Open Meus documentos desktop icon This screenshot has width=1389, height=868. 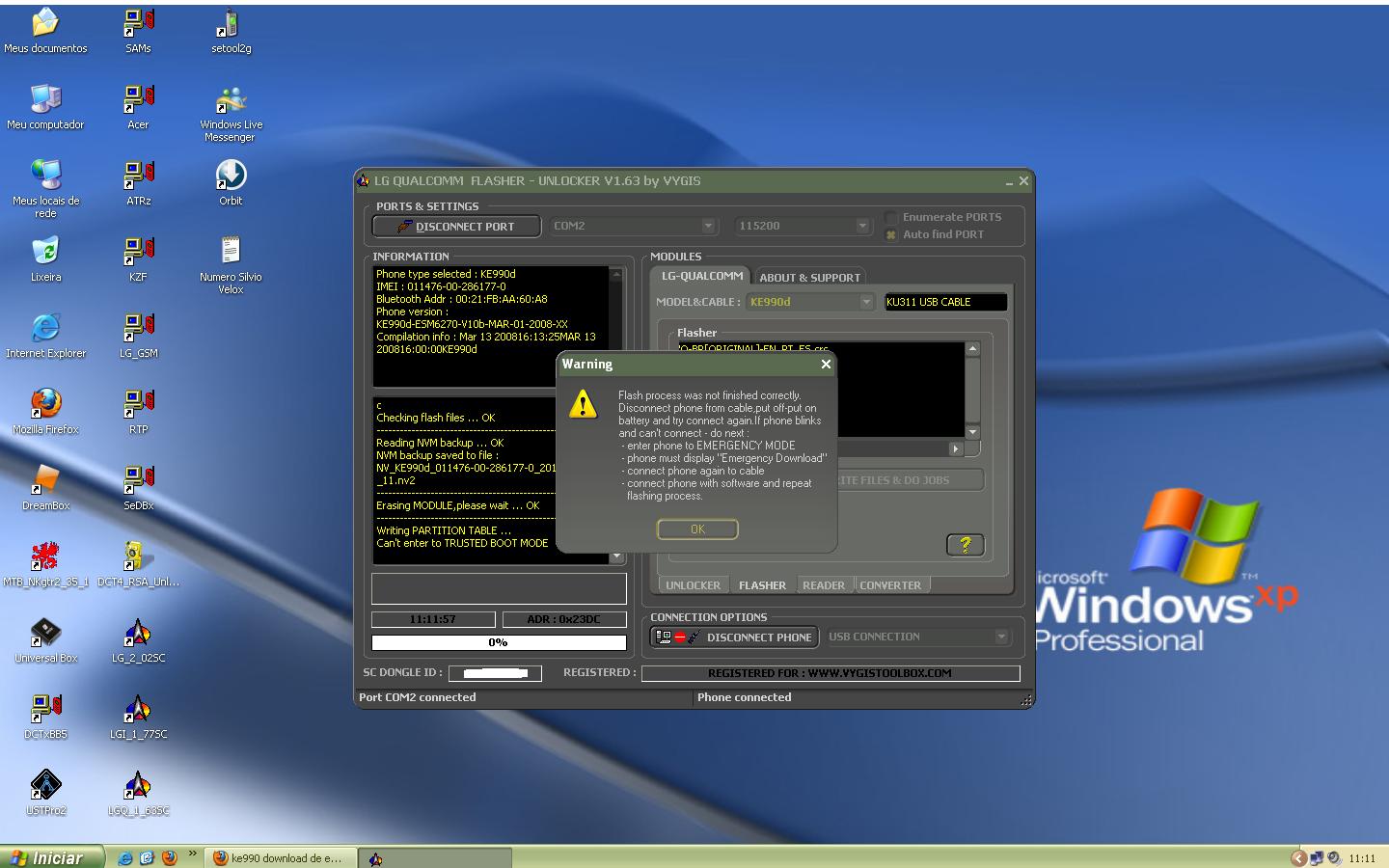(45, 31)
